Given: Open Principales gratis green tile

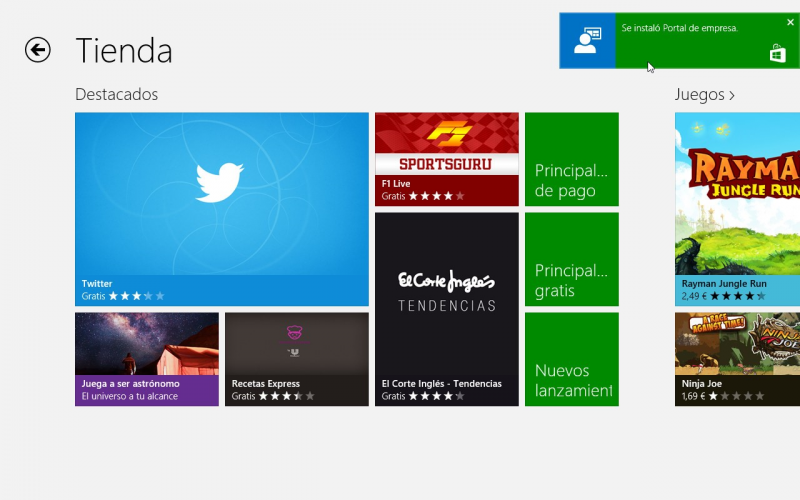Looking at the screenshot, I should coord(571,259).
